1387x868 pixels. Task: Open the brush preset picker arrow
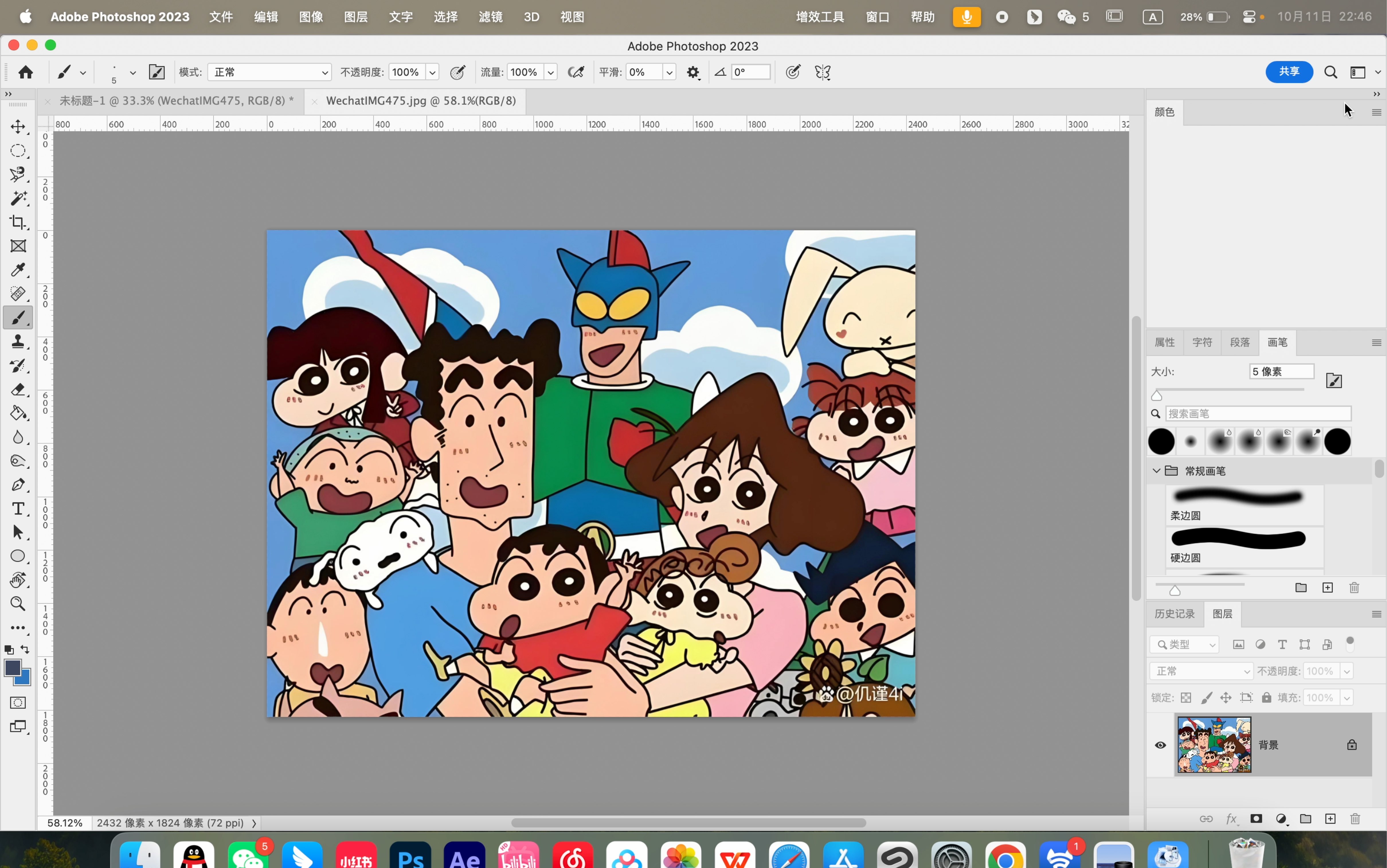[132, 72]
